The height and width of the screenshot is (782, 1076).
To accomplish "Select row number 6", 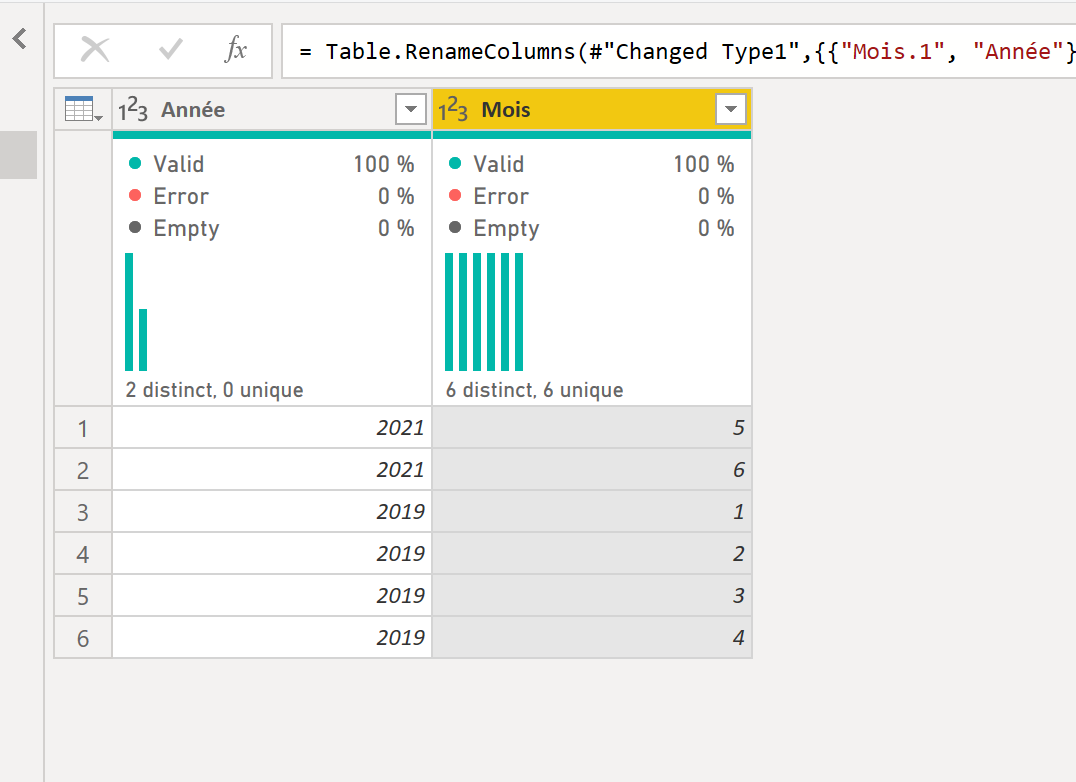I will (x=83, y=638).
